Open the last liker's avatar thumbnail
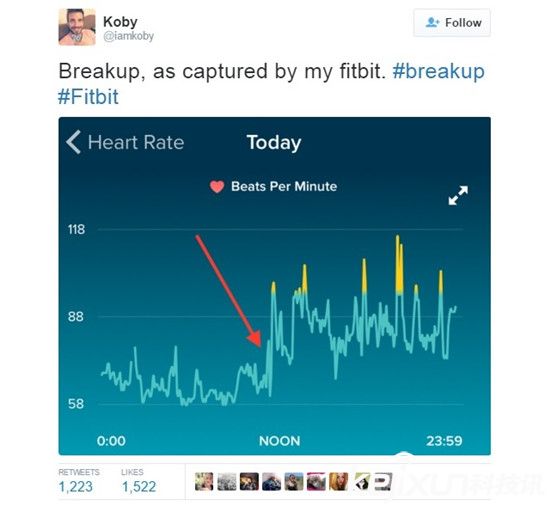Viewport: 550px width, 506px height. pyautogui.click(x=383, y=481)
